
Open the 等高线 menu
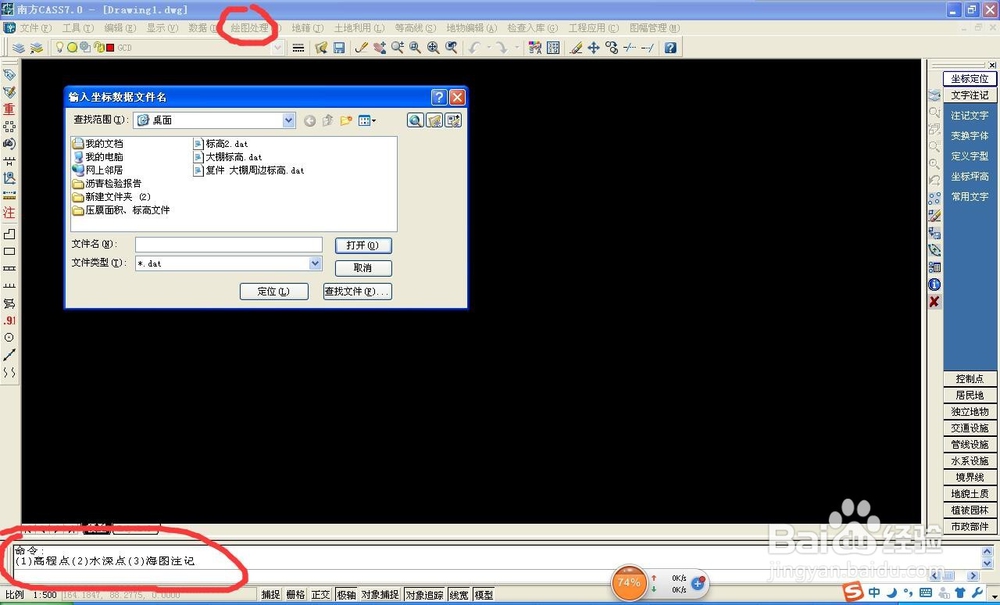point(415,28)
